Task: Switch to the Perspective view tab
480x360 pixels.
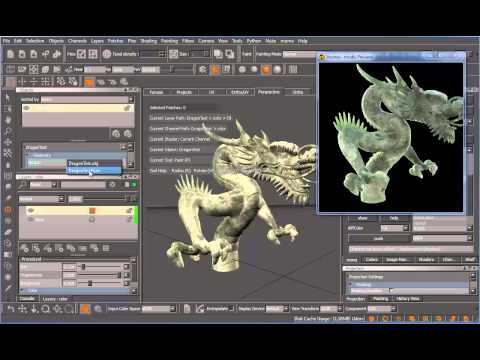Action: (269, 92)
